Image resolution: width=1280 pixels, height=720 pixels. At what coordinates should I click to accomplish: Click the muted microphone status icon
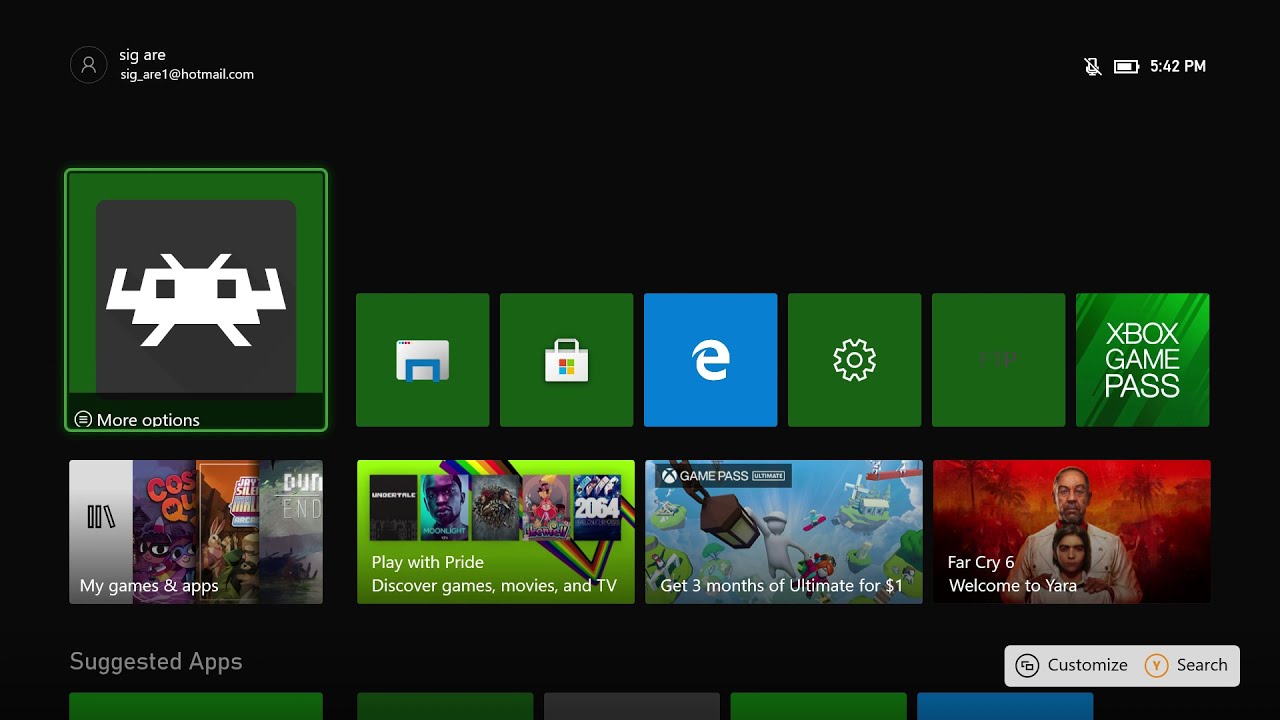(1093, 66)
